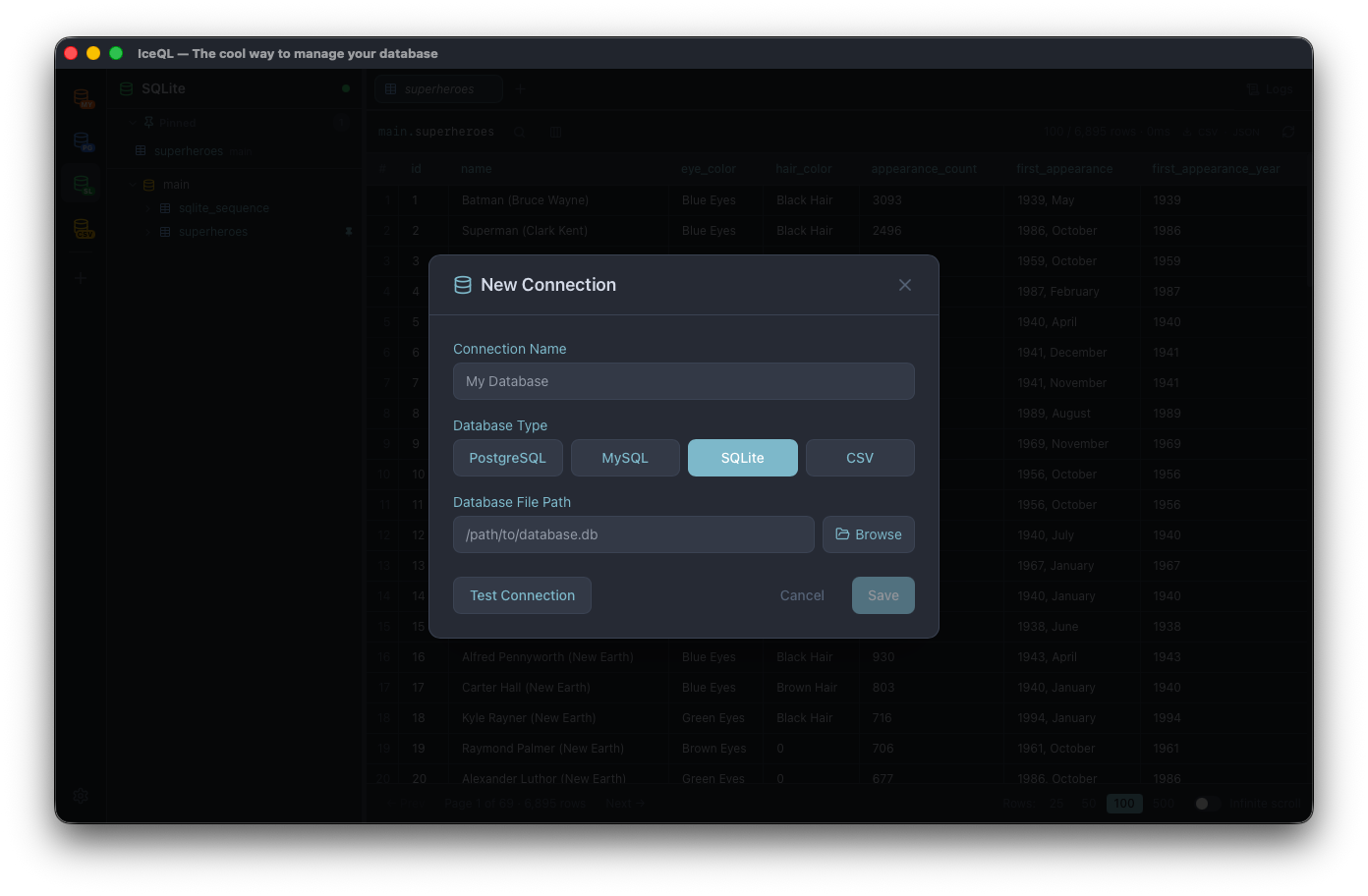1368x896 pixels.
Task: Cancel the New Connection dialog
Action: click(x=802, y=595)
